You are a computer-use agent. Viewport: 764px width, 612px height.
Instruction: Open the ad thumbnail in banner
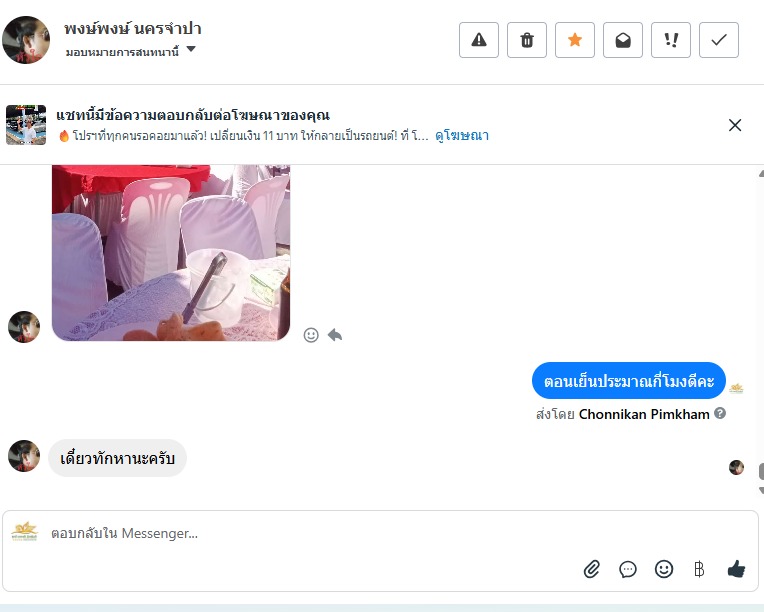click(26, 125)
